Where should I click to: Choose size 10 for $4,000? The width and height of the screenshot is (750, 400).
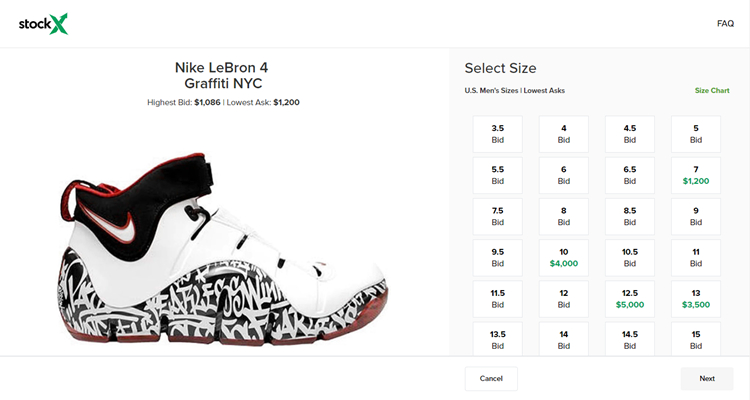(x=564, y=258)
